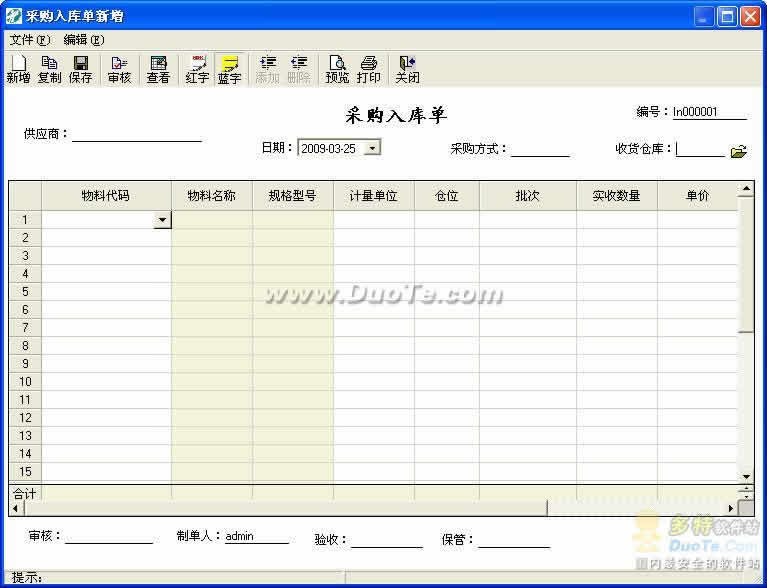Select row header 15 in the grid

(x=25, y=472)
